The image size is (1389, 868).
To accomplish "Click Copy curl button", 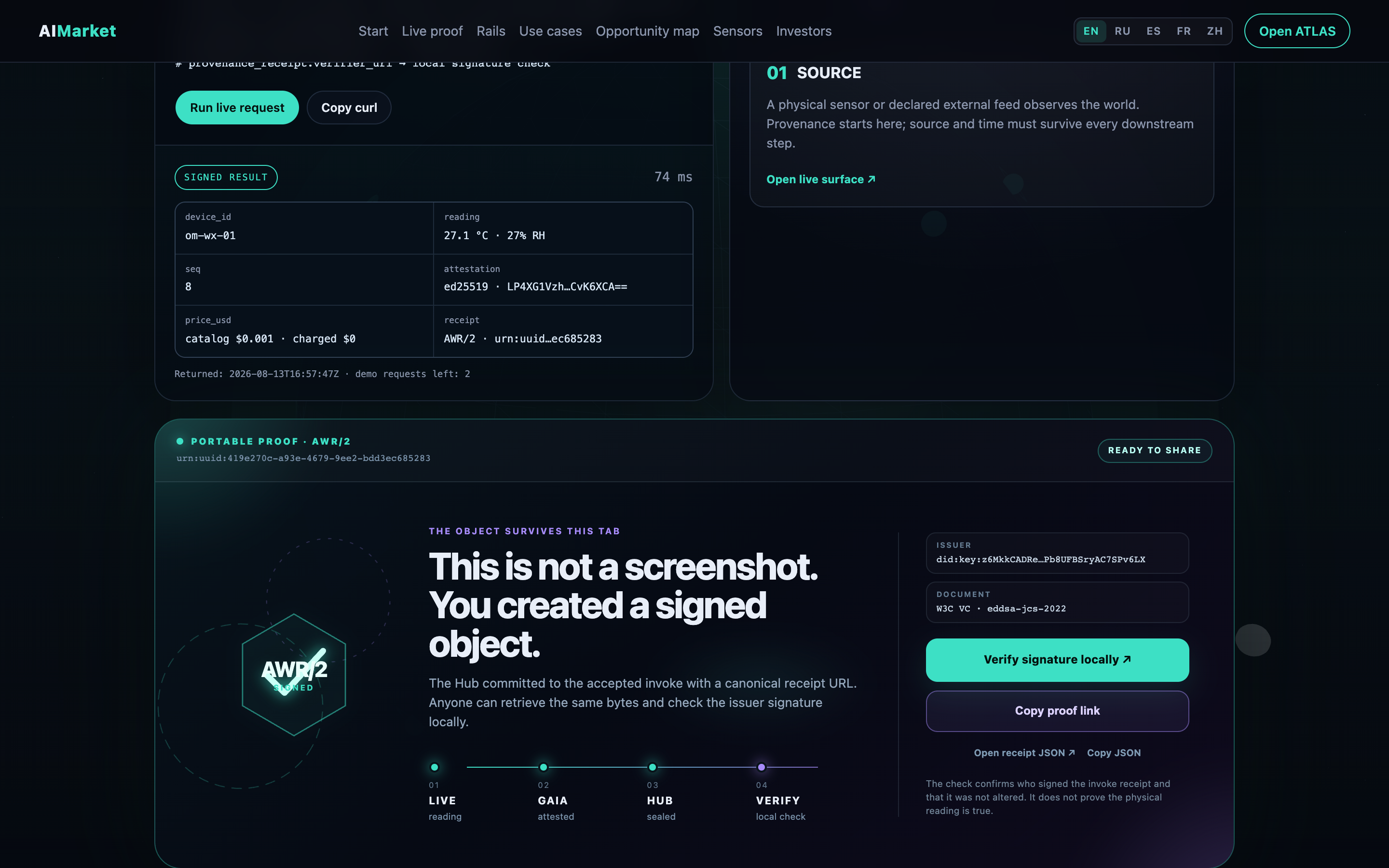I will [349, 108].
